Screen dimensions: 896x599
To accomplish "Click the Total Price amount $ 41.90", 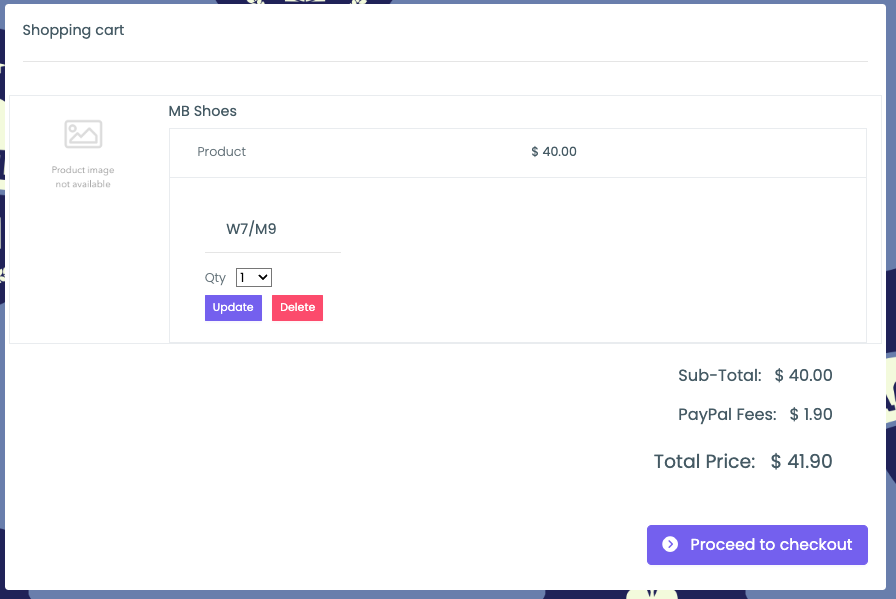I will (801, 461).
